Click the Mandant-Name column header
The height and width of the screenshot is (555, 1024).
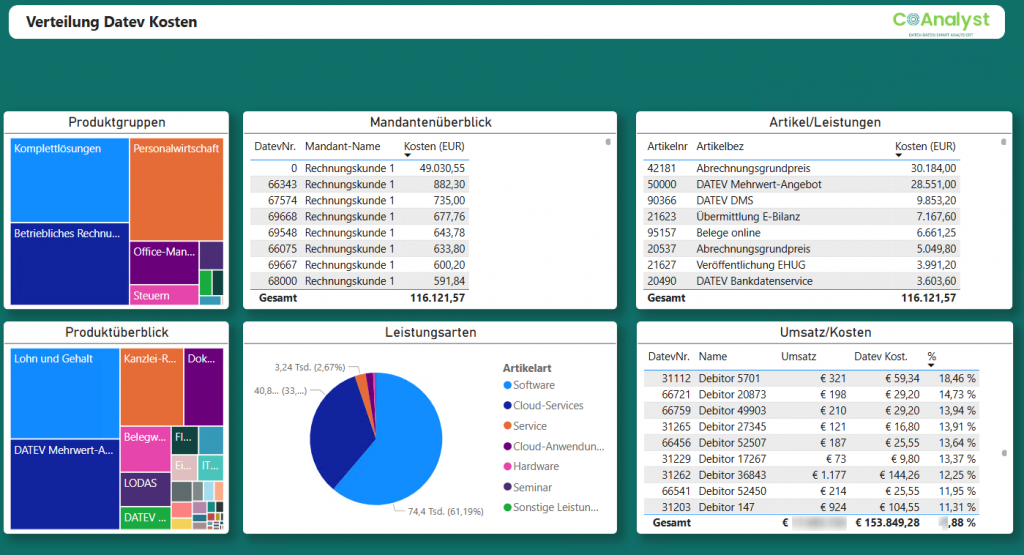pos(342,146)
